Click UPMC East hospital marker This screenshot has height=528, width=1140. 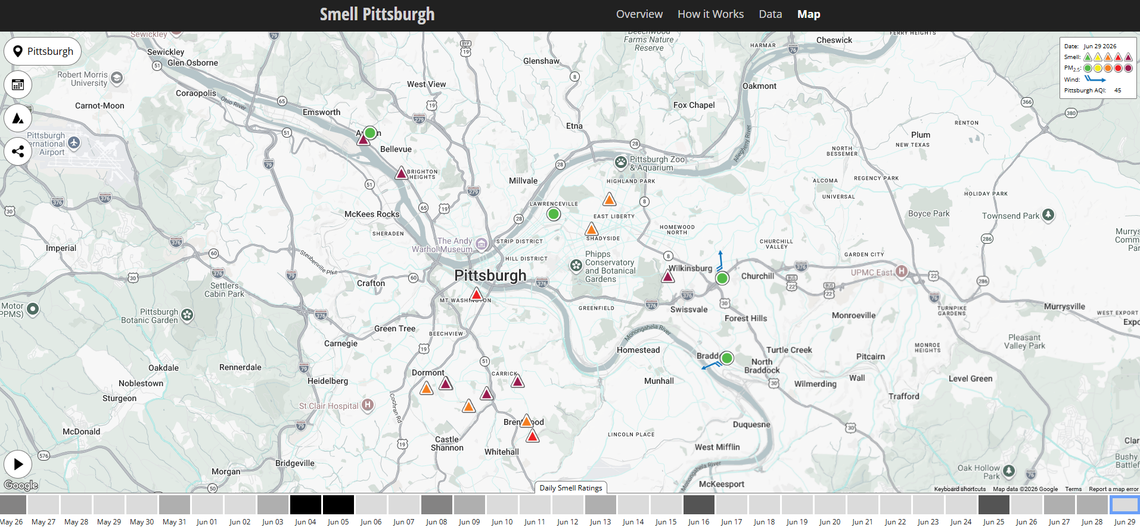point(902,271)
